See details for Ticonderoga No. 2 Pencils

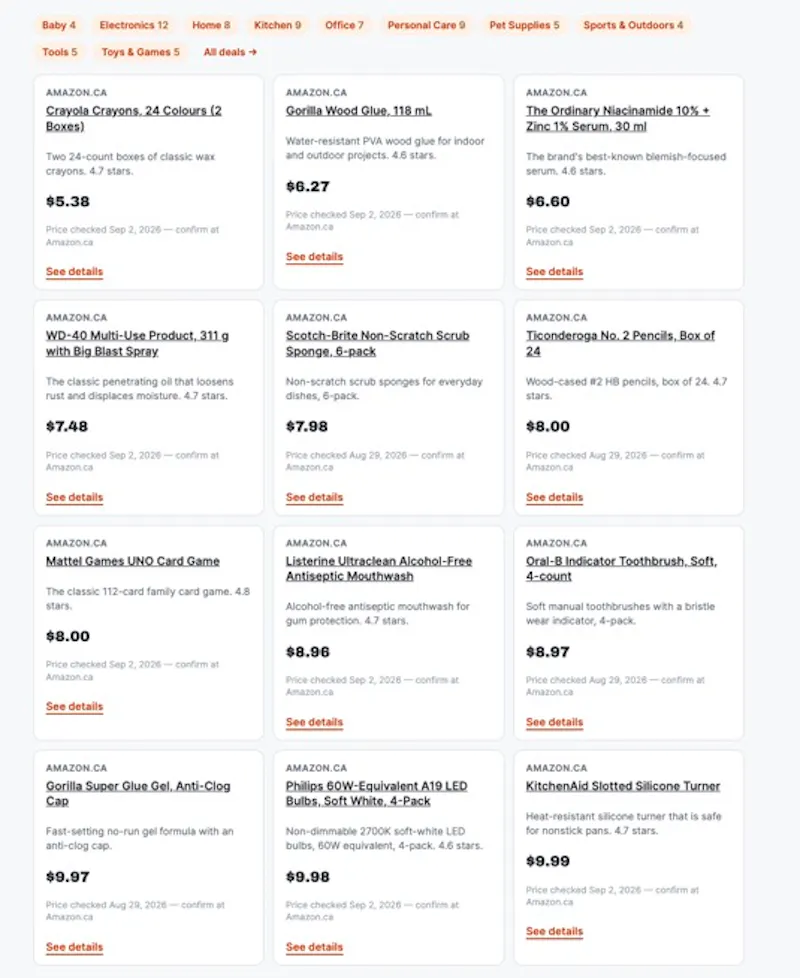(554, 497)
